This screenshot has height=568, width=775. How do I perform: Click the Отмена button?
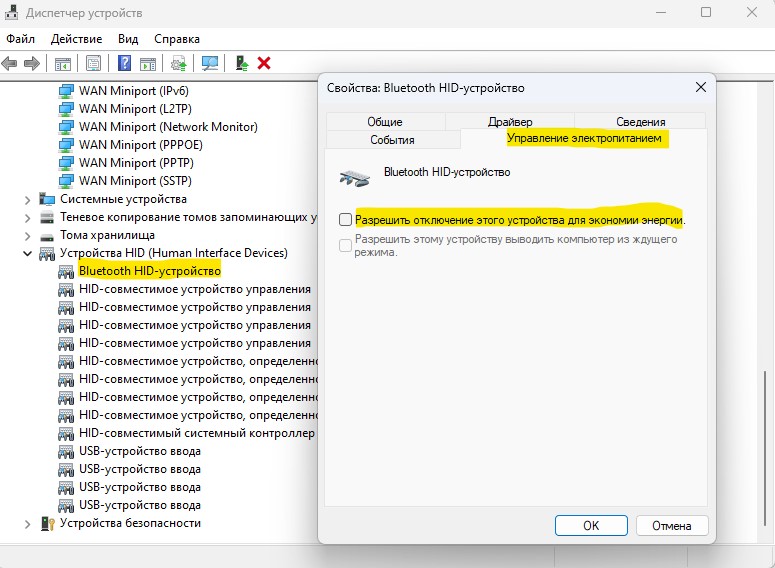[672, 525]
